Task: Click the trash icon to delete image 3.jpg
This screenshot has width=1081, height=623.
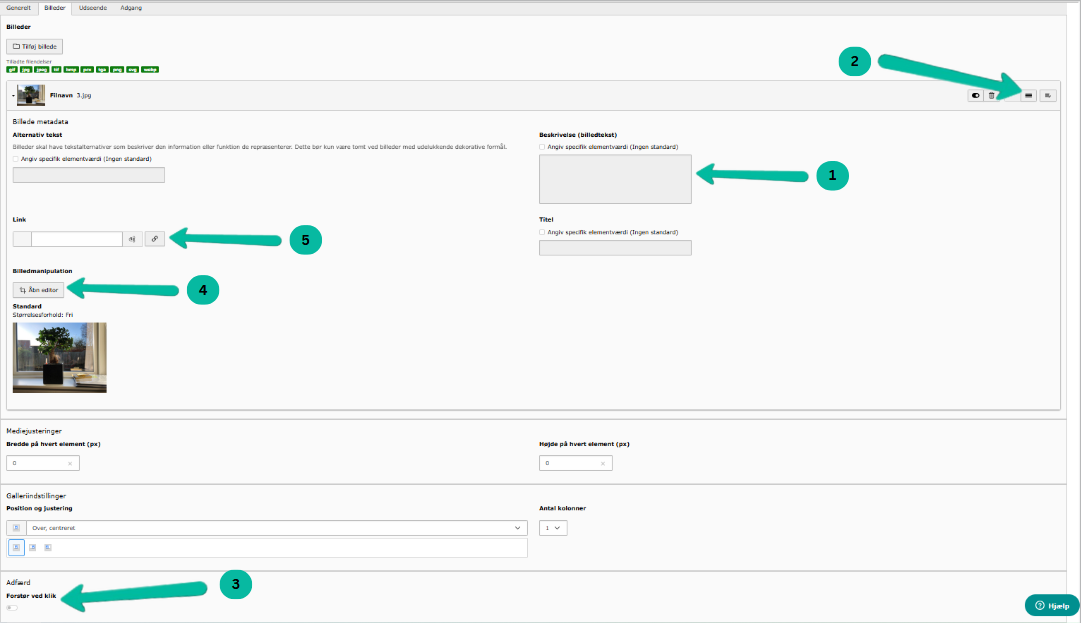Action: coord(991,95)
